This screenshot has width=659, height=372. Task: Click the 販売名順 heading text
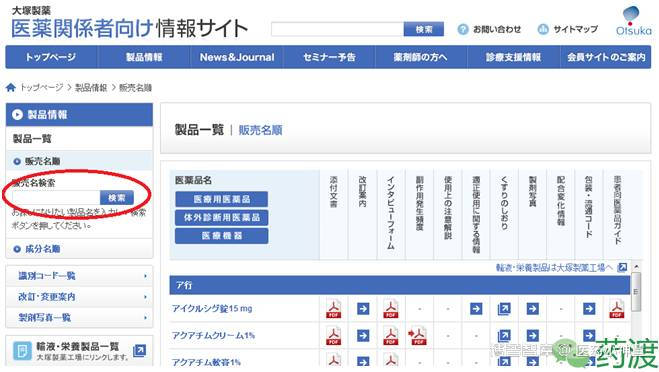click(x=260, y=130)
